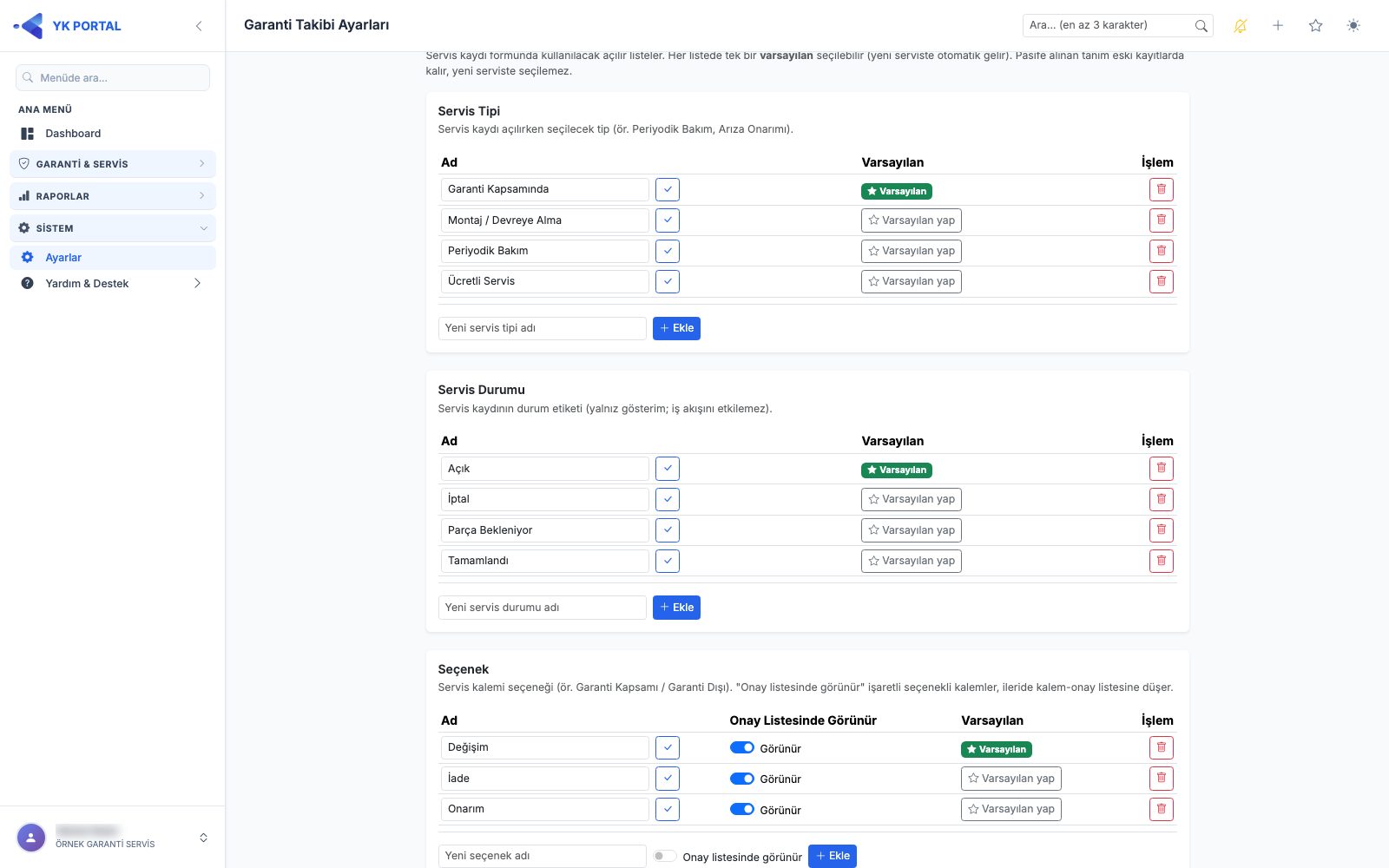Screen dimensions: 1389x868
Task: Click the search magnifier icon in header
Action: (1201, 26)
